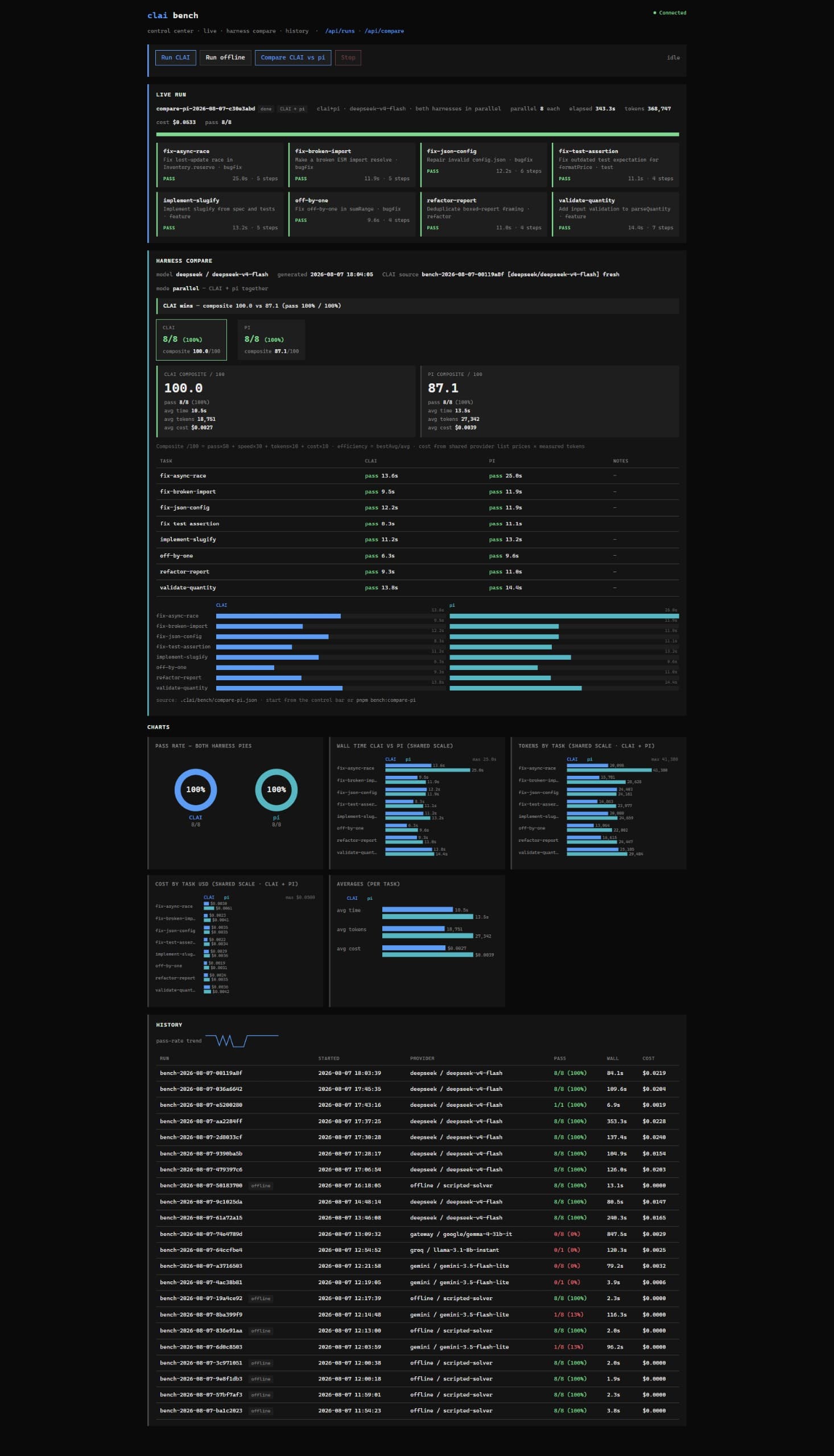The height and width of the screenshot is (1456, 834).
Task: Click the green live run progress bar
Action: (x=418, y=135)
